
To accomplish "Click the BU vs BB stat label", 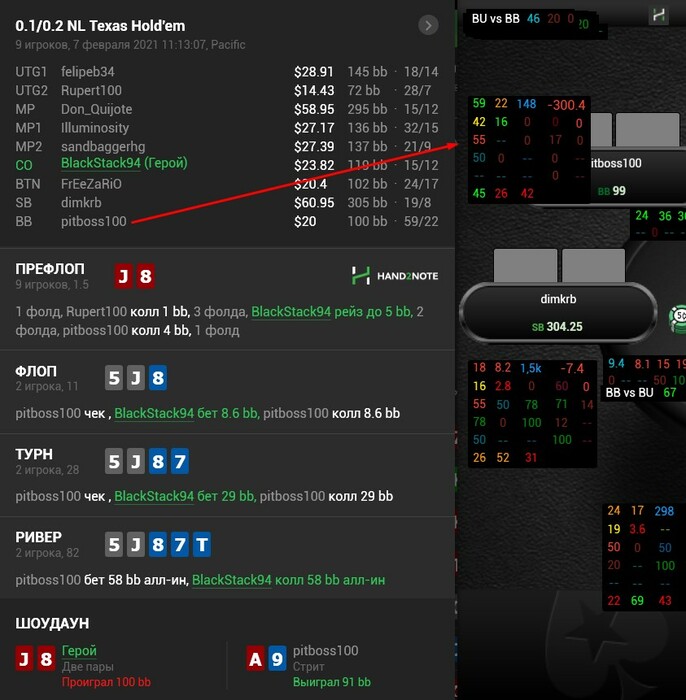I will click(x=495, y=19).
